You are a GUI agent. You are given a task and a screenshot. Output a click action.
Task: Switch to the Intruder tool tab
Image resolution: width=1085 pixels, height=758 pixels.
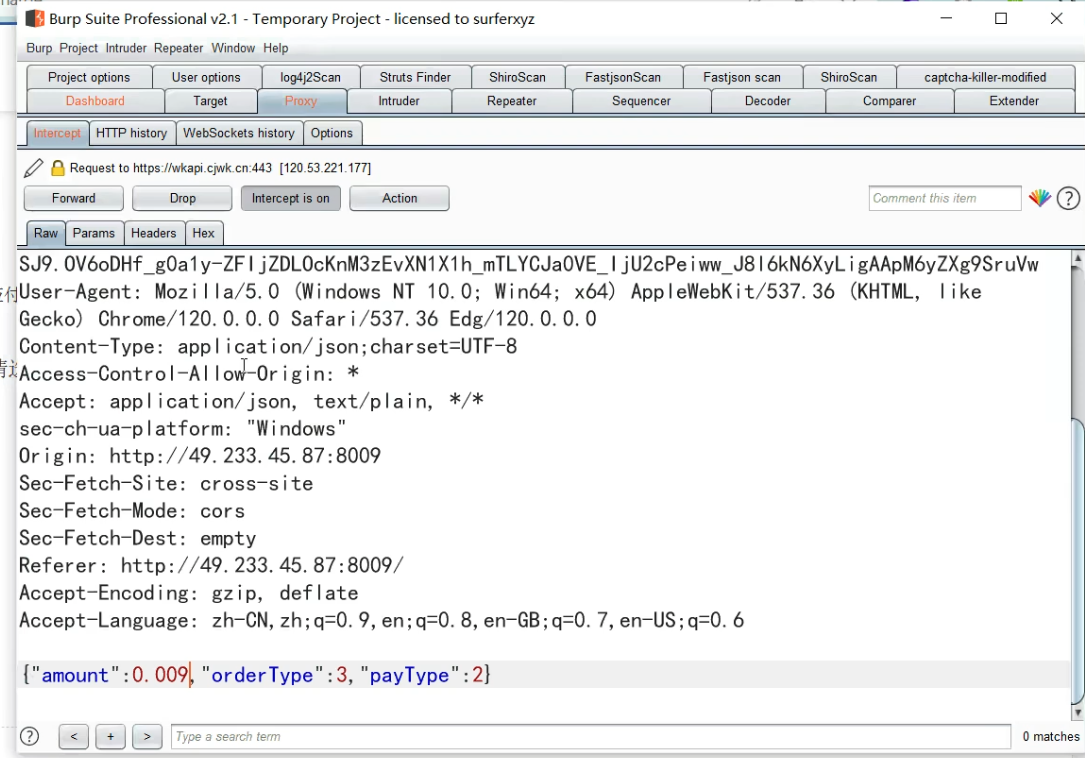tap(399, 101)
